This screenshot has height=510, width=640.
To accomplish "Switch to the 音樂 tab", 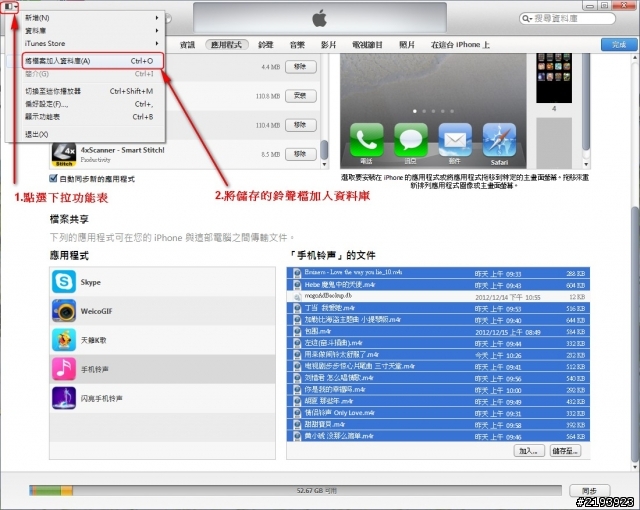I will 297,45.
